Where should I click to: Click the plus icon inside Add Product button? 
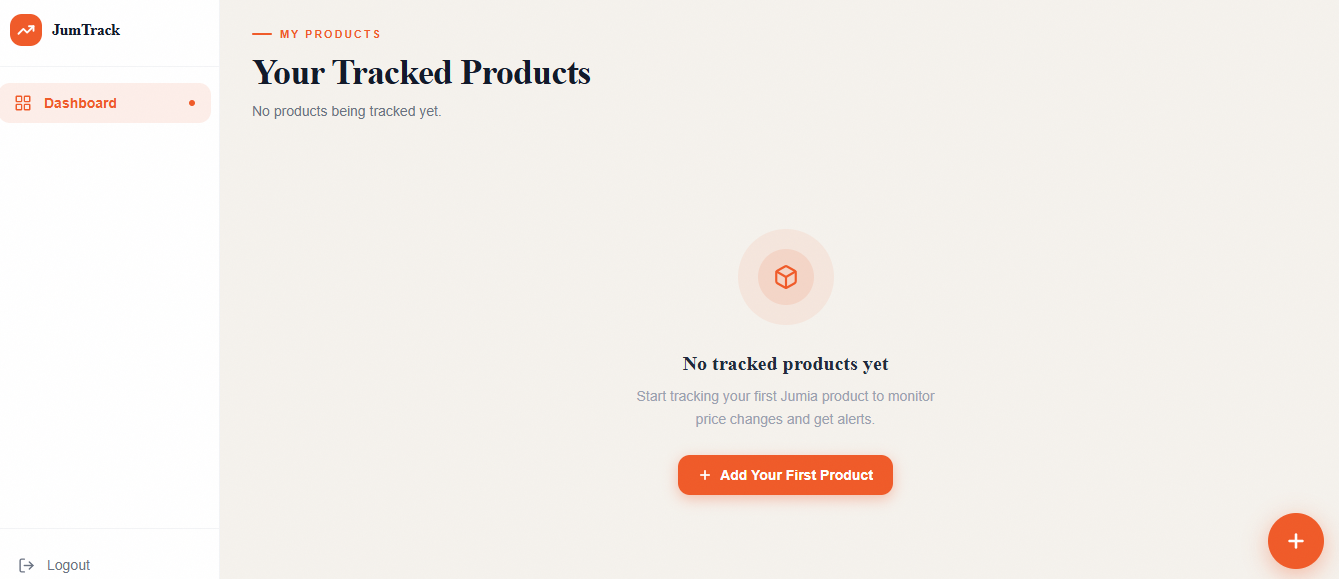point(705,475)
